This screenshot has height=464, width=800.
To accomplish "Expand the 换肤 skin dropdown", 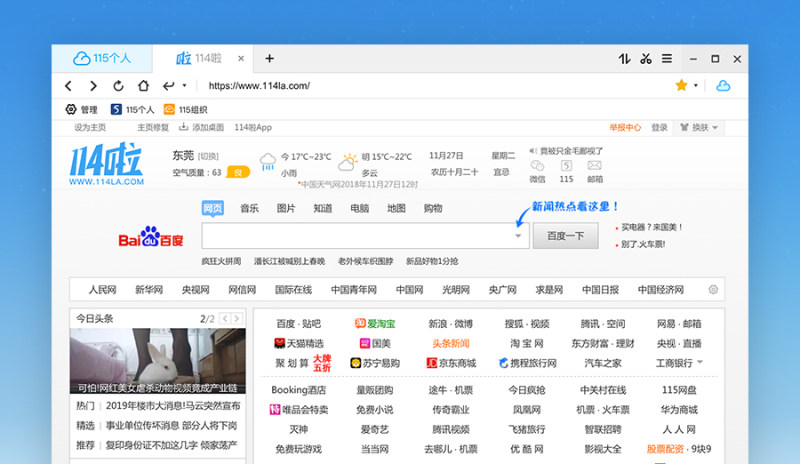I will (x=699, y=128).
